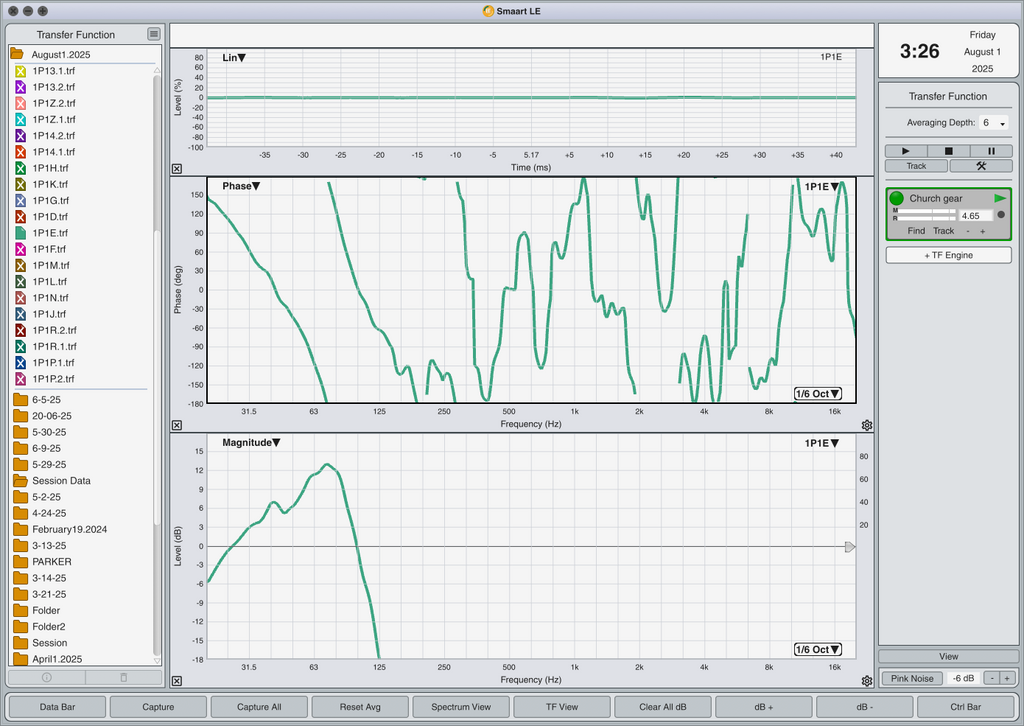Click the Church gear input level meter
The width and height of the screenshot is (1024, 726).
pos(924,214)
